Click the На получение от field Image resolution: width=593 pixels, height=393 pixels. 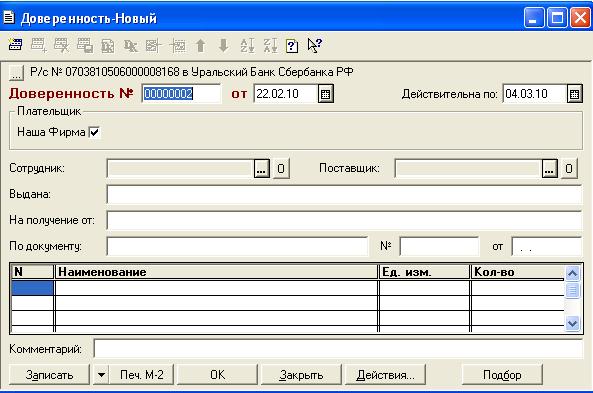coord(344,220)
